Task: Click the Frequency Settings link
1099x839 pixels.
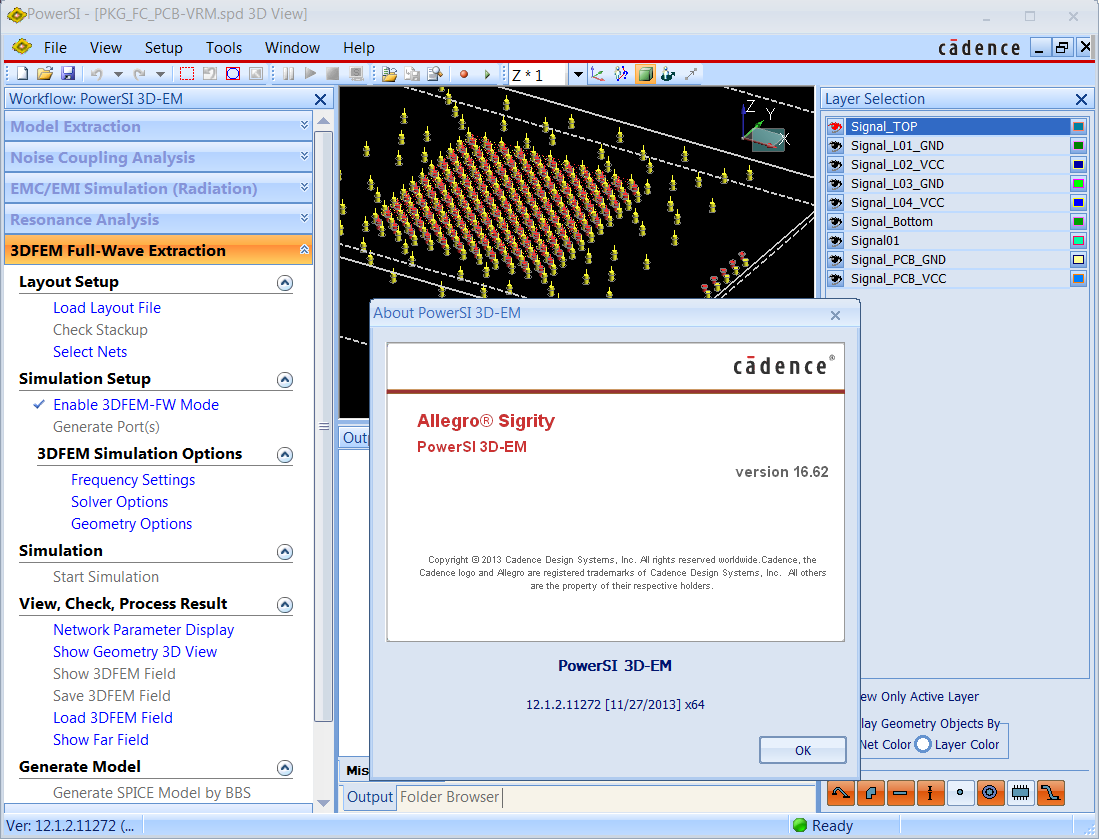Action: tap(132, 480)
